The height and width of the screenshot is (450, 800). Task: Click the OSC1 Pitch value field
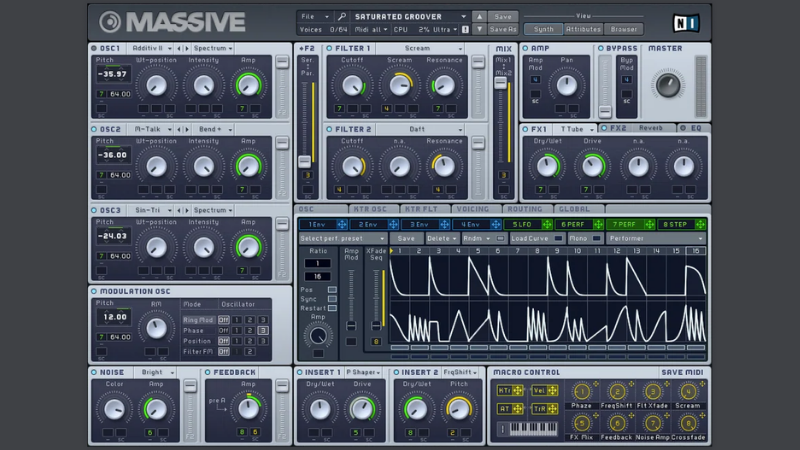coord(114,74)
